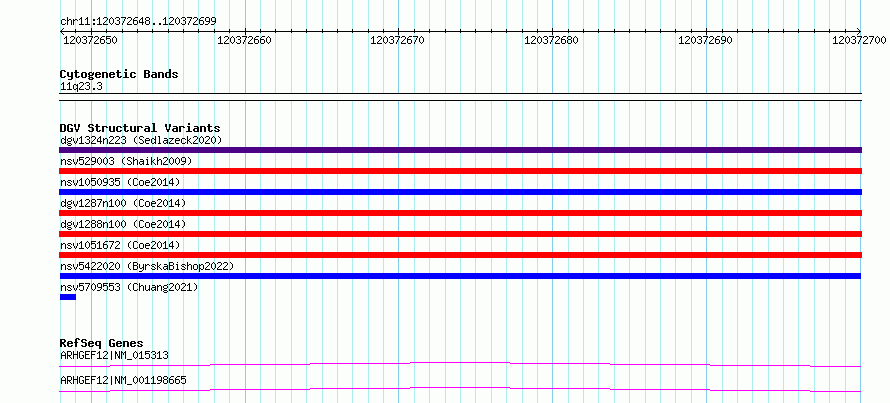Open variant dgv1324n223 (Sedlazeck2020) label
The image size is (890, 403).
(x=141, y=140)
